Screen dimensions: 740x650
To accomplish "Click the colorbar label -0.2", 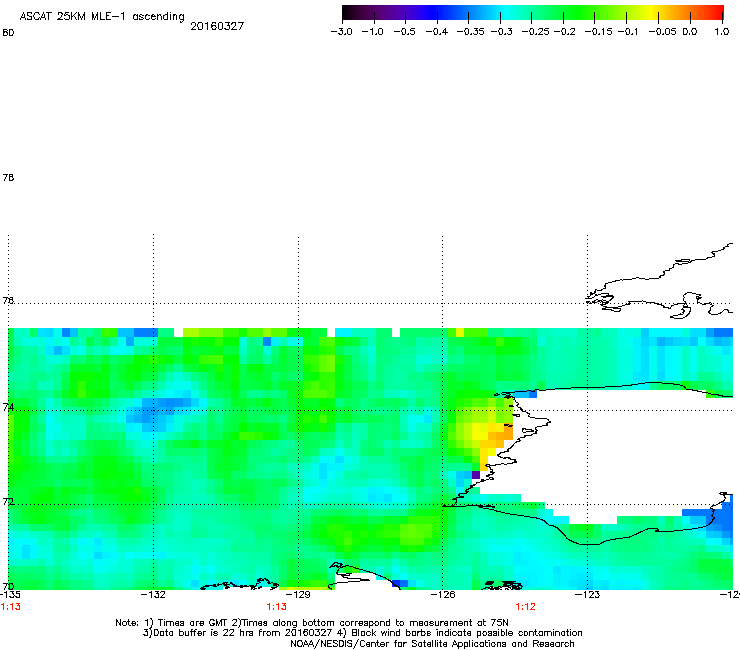I will pos(564,32).
